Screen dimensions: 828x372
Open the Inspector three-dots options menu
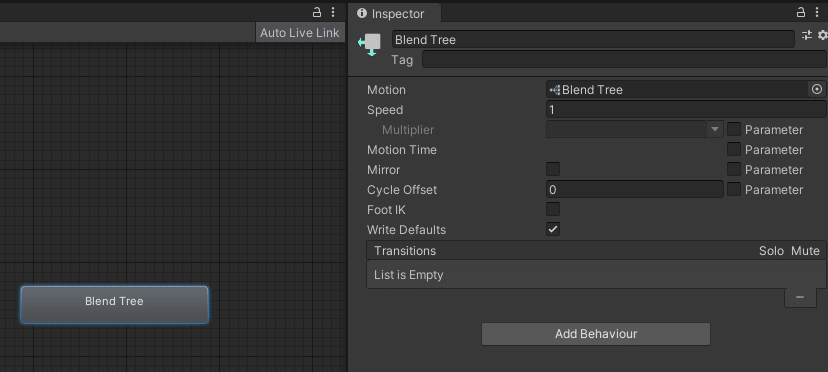[x=817, y=12]
